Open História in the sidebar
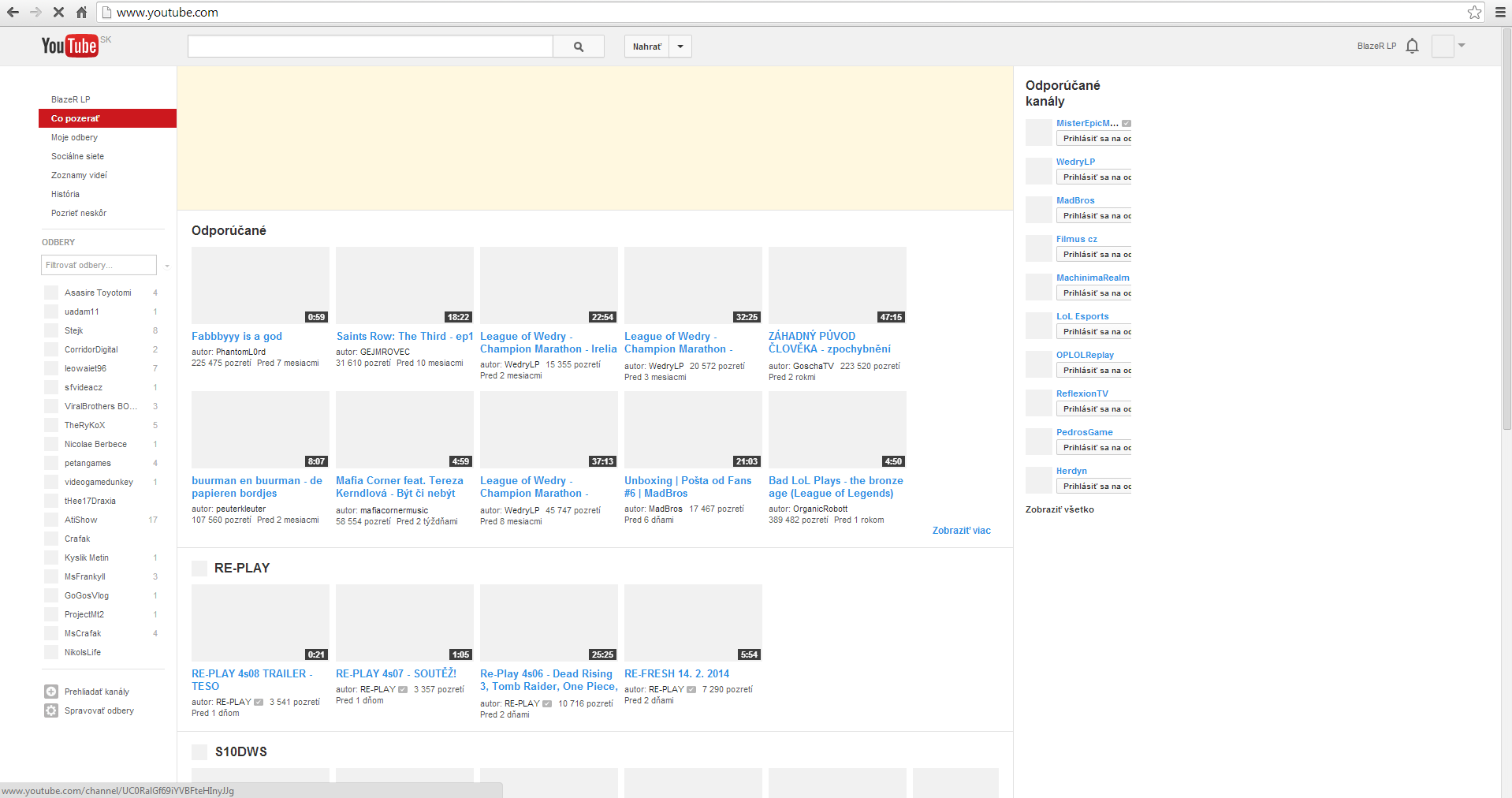The width and height of the screenshot is (1512, 798). [65, 194]
